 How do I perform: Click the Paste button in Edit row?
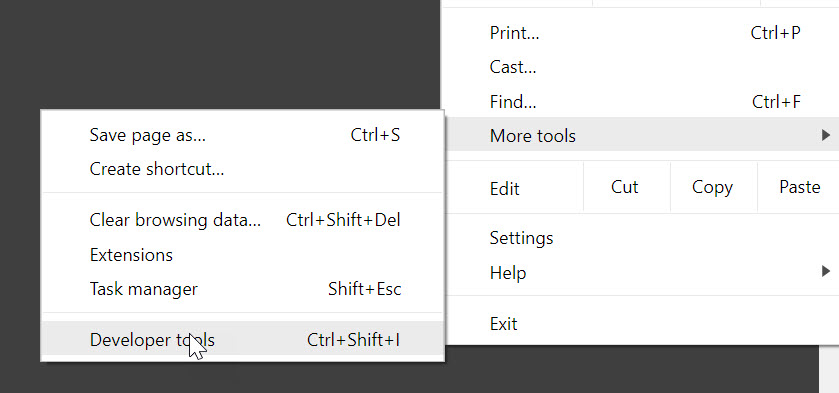point(799,187)
